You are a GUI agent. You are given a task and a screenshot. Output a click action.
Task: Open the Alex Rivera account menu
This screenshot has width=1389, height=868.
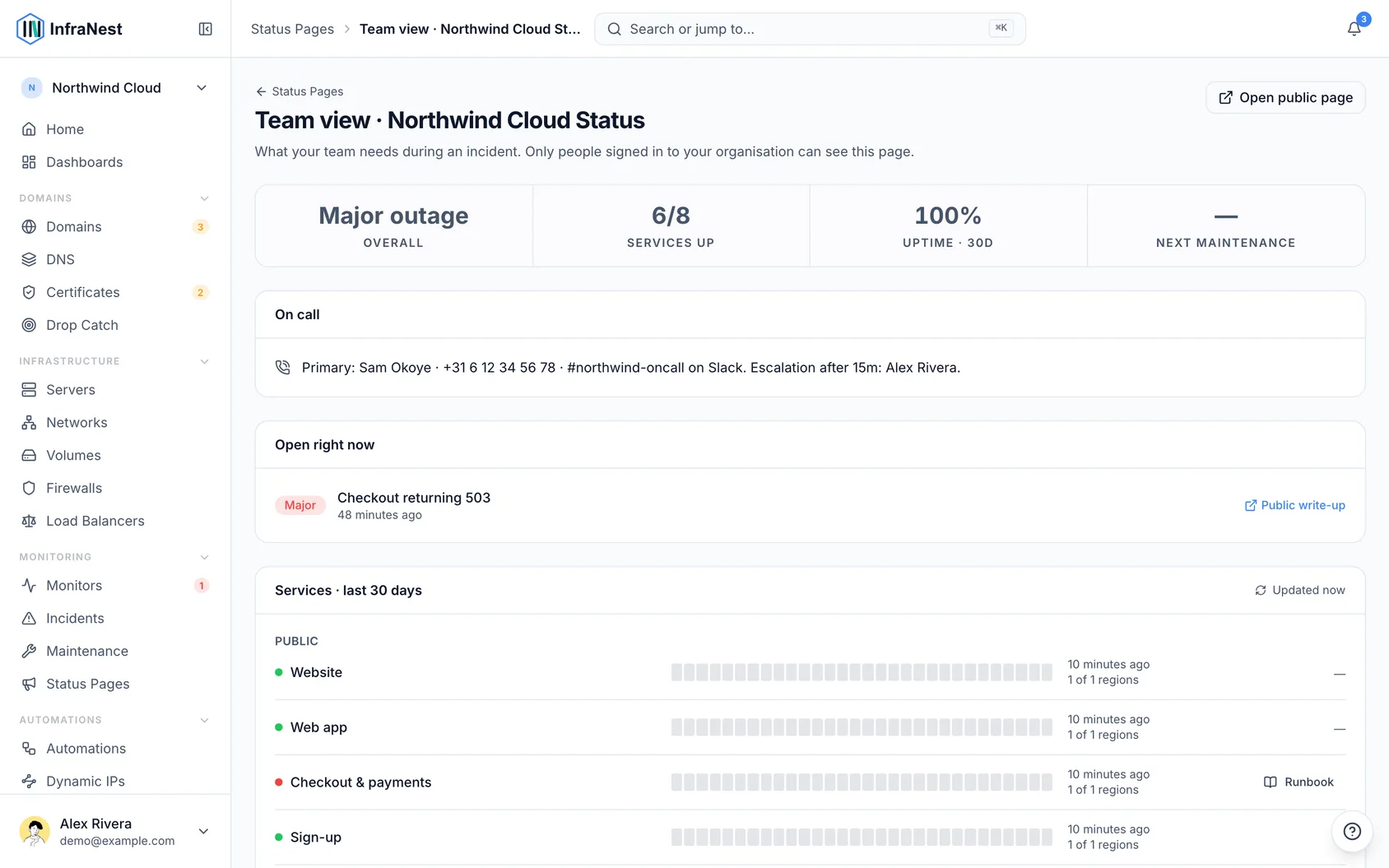(115, 831)
